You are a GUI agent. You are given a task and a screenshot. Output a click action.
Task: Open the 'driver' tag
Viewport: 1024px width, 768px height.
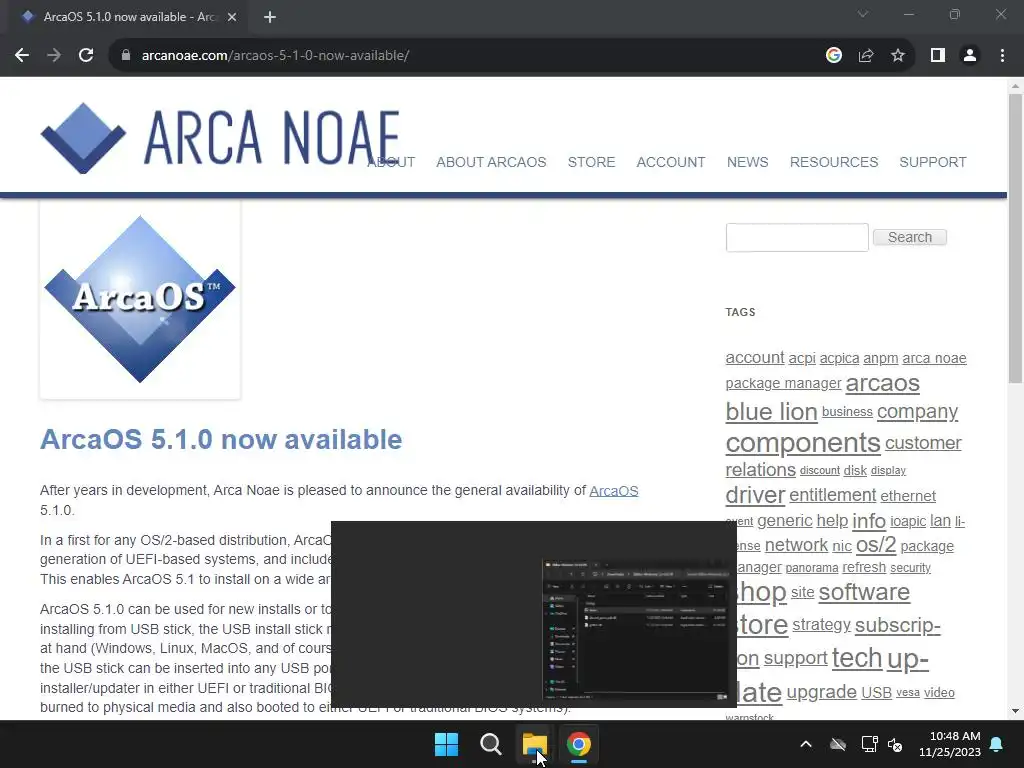(x=755, y=495)
